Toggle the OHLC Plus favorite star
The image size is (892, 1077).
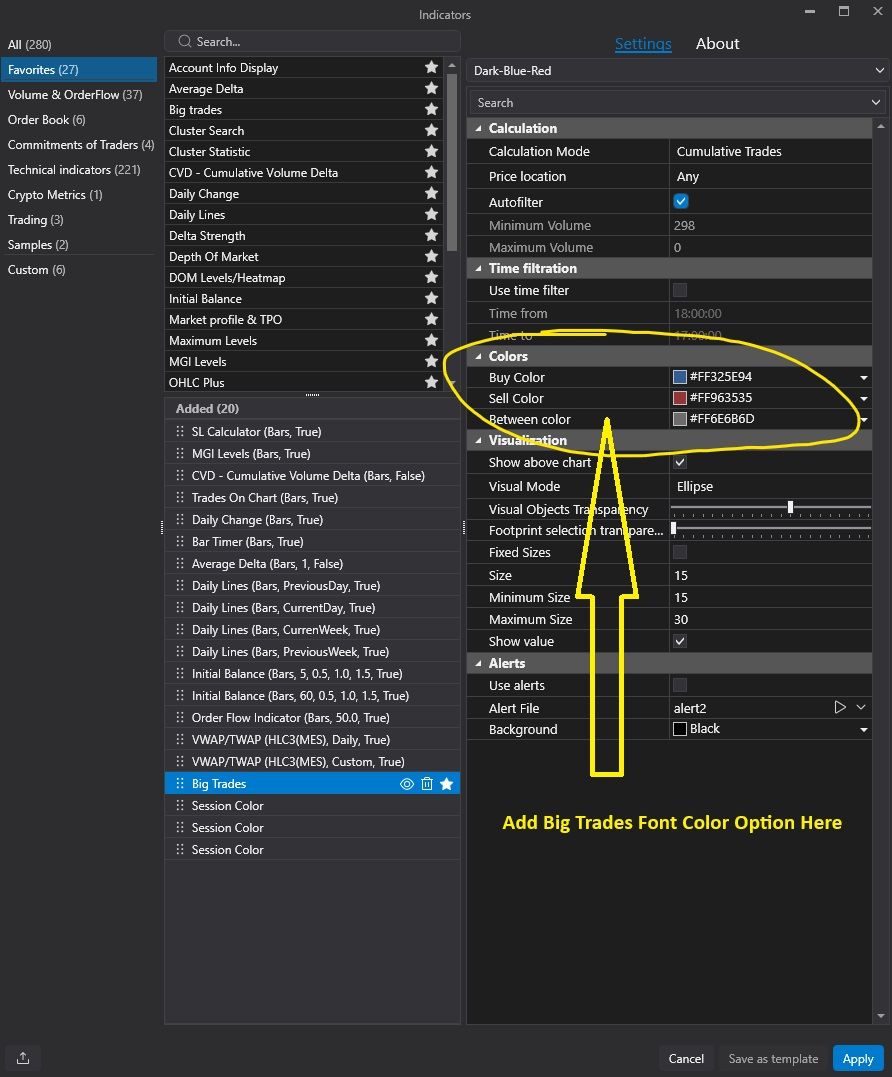pyautogui.click(x=431, y=383)
